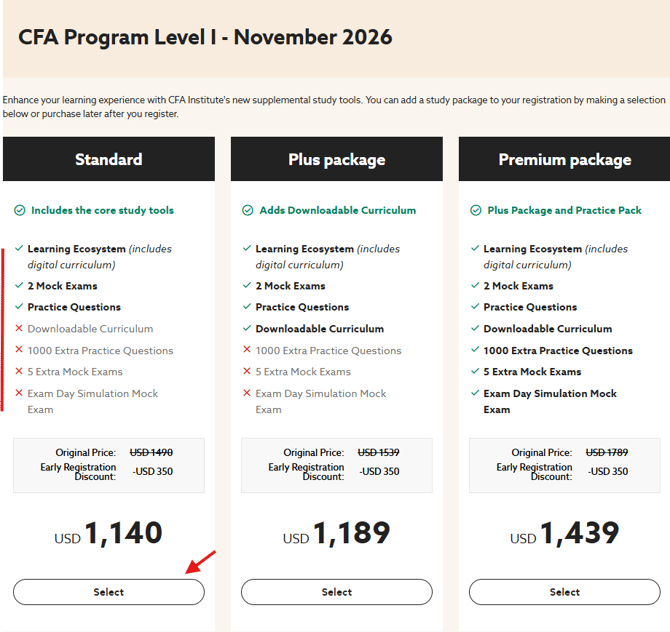Click the red X beside Exam Day Simulation Mock in Standard
The height and width of the screenshot is (632, 670).
click(x=19, y=394)
